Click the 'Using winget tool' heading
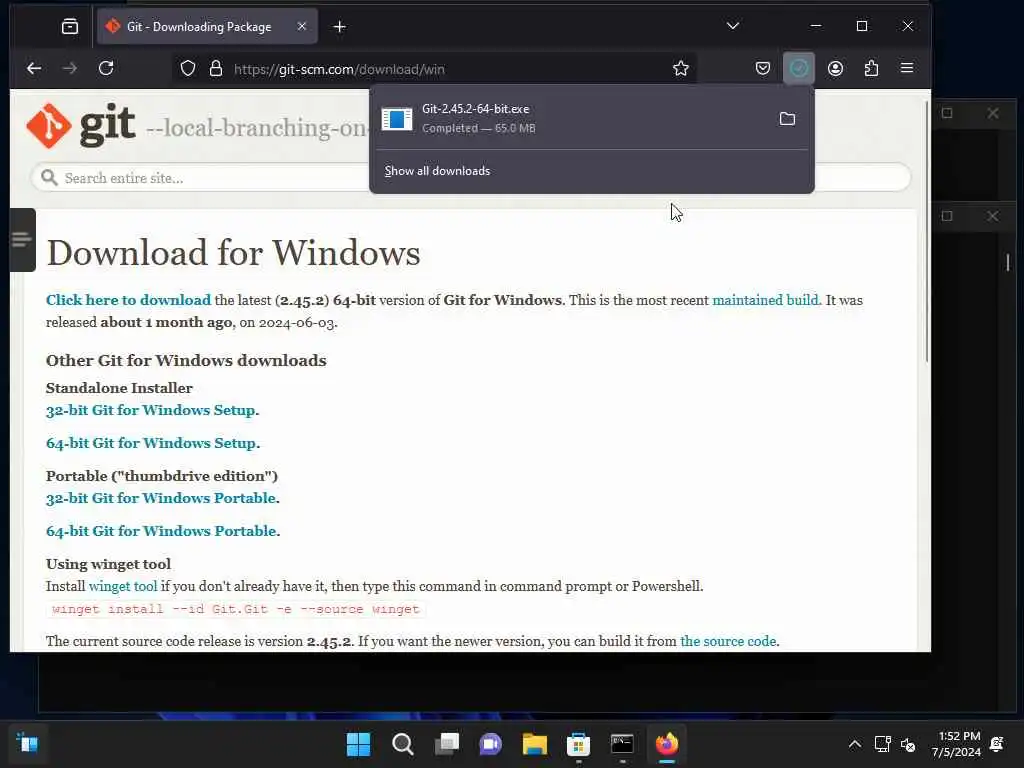This screenshot has height=768, width=1024. pyautogui.click(x=108, y=564)
